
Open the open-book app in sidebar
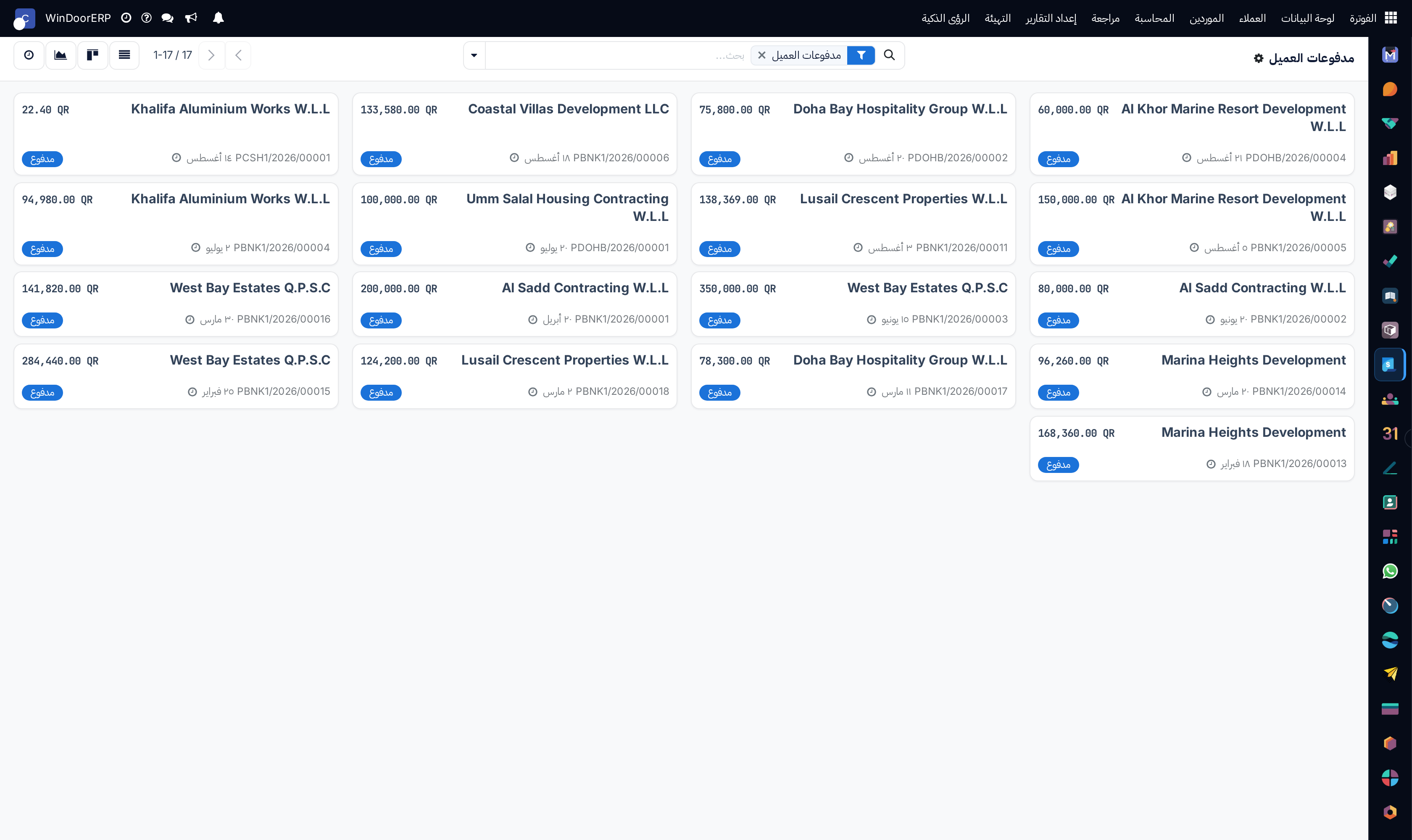click(x=1389, y=296)
